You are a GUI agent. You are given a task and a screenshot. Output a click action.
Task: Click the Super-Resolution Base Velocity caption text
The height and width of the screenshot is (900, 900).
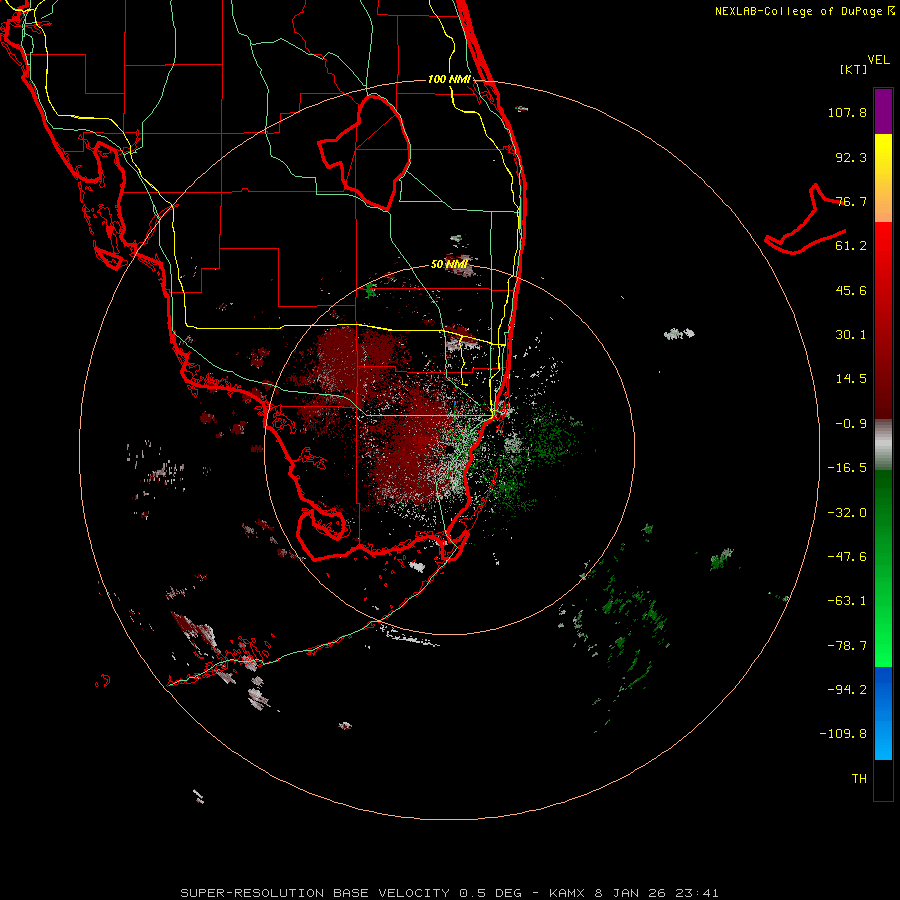pyautogui.click(x=449, y=893)
